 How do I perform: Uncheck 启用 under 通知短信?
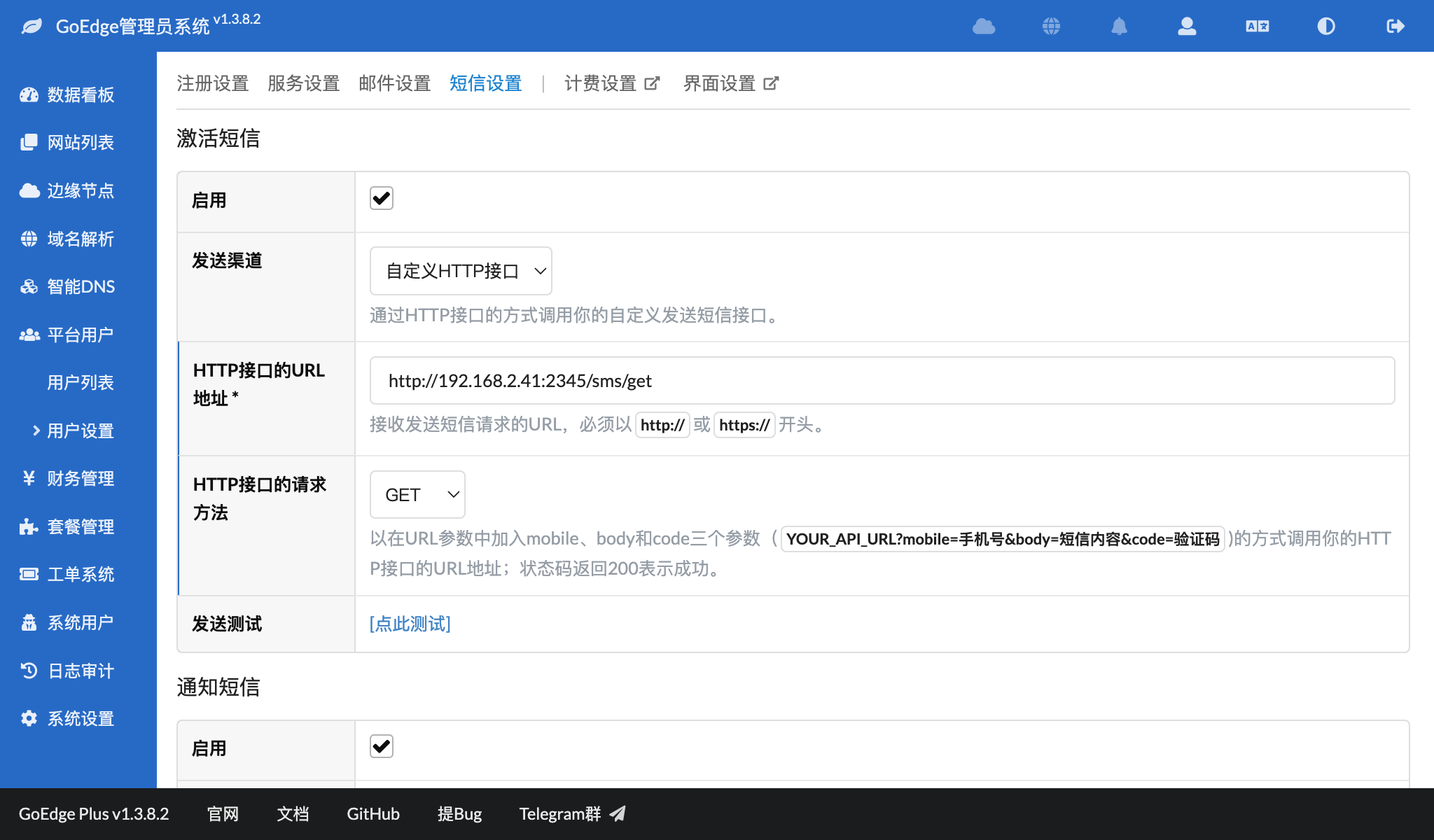coord(382,747)
